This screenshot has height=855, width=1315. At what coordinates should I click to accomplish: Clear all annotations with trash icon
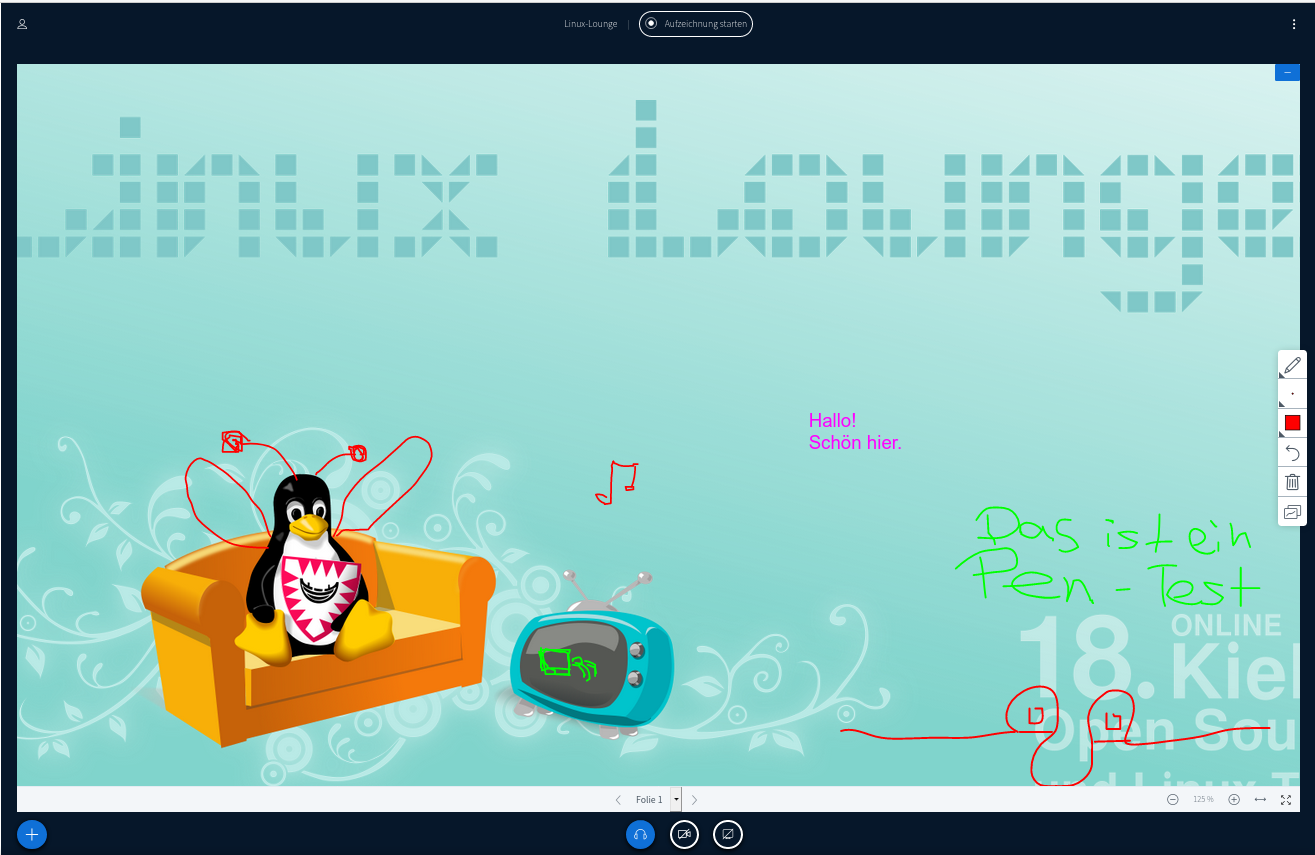point(1292,482)
